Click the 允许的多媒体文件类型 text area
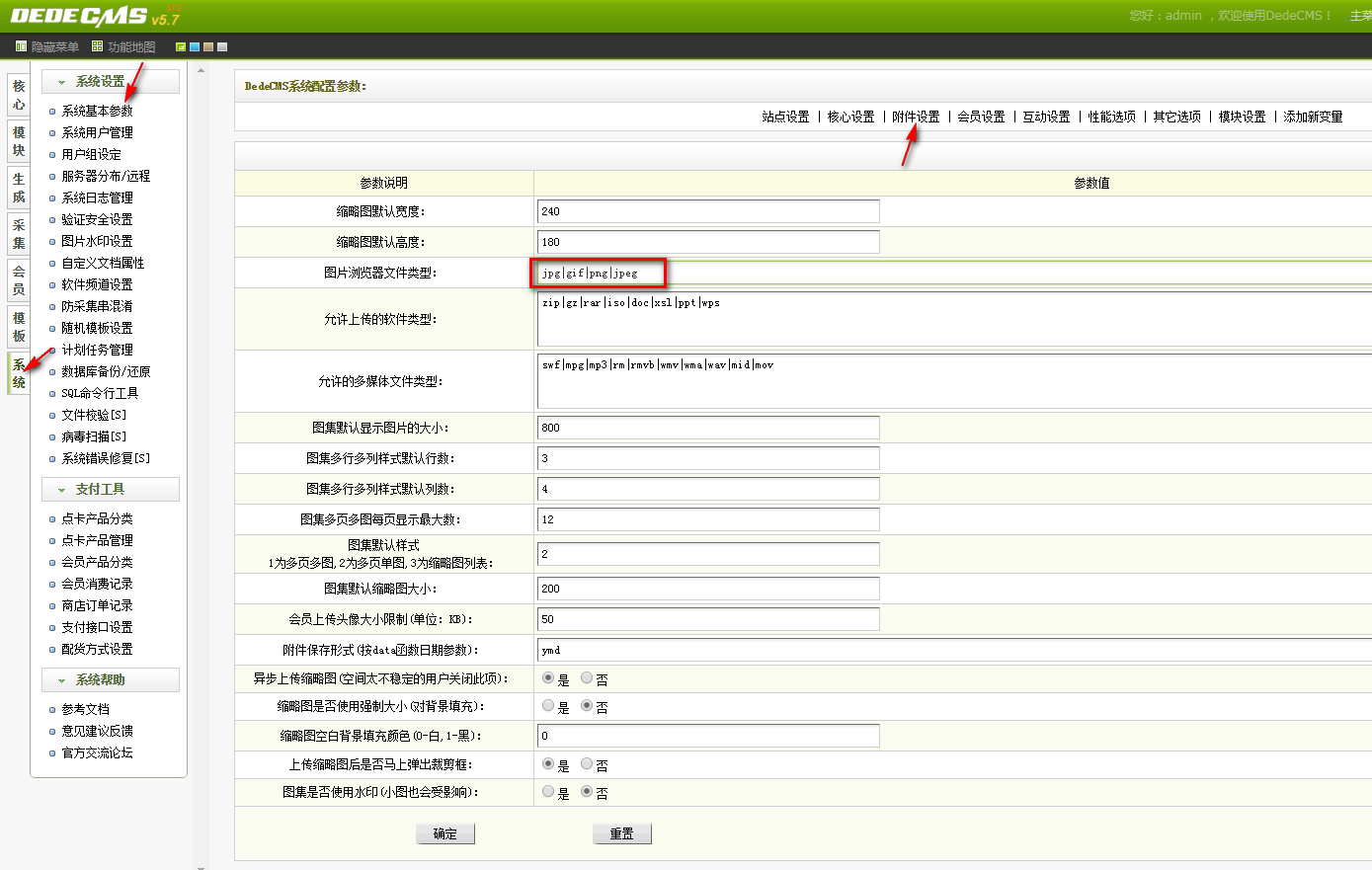 954,381
